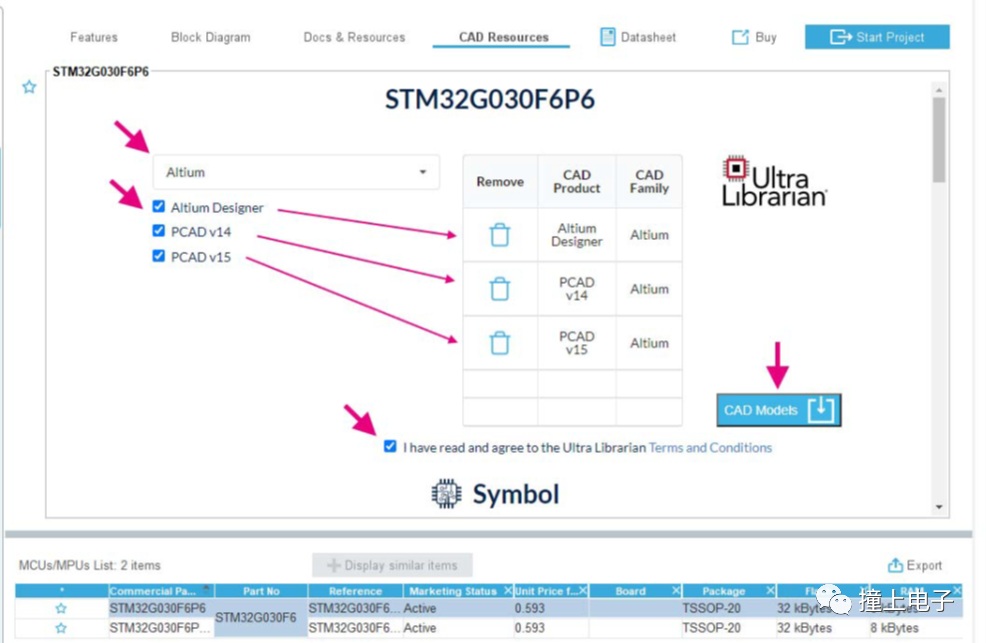This screenshot has width=986, height=643.
Task: Star the STM32G030F6P... second row in list
Action: click(x=61, y=628)
